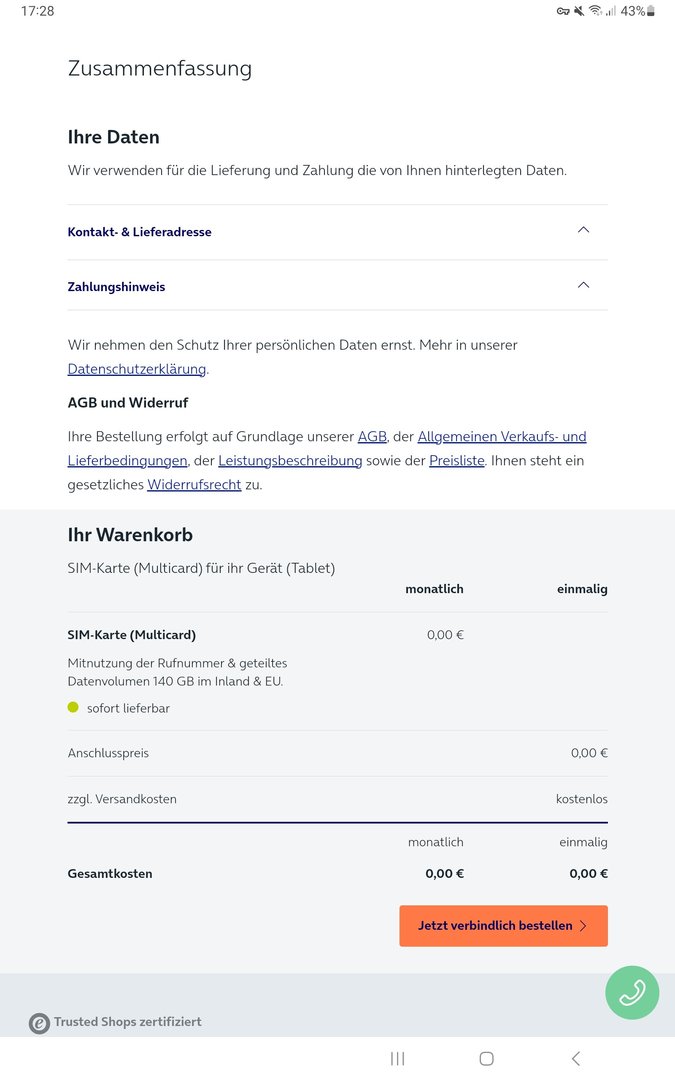Tap the muted sound status icon
Screen dimensions: 675x1080
pos(578,11)
